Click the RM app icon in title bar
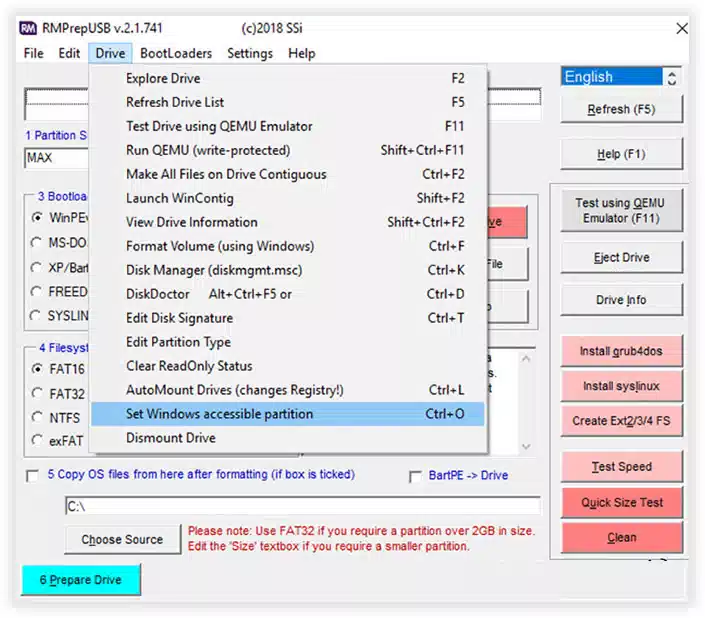The width and height of the screenshot is (705, 618). coord(27,28)
